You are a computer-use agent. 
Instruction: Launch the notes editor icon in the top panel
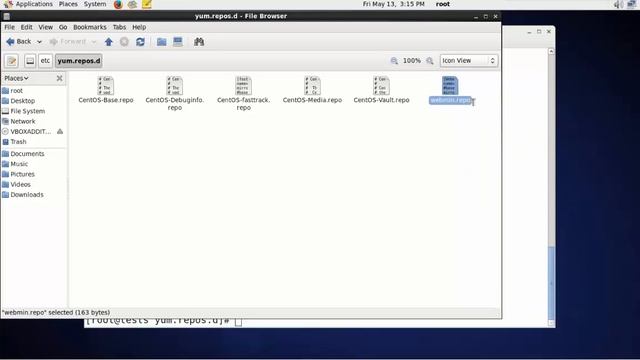[147, 4]
